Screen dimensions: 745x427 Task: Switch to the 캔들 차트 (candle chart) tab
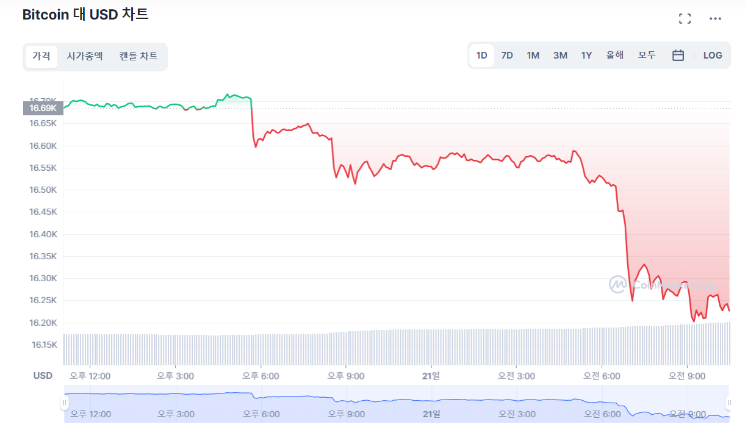point(138,56)
